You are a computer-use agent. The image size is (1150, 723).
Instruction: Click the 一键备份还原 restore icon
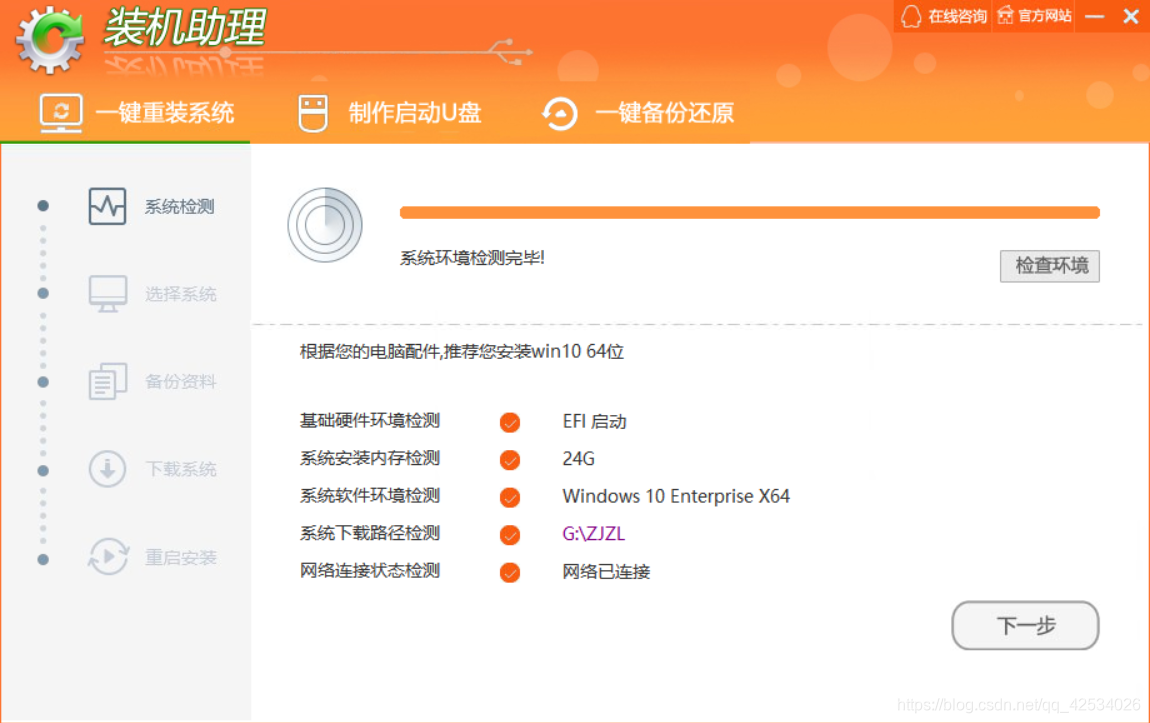[x=560, y=114]
